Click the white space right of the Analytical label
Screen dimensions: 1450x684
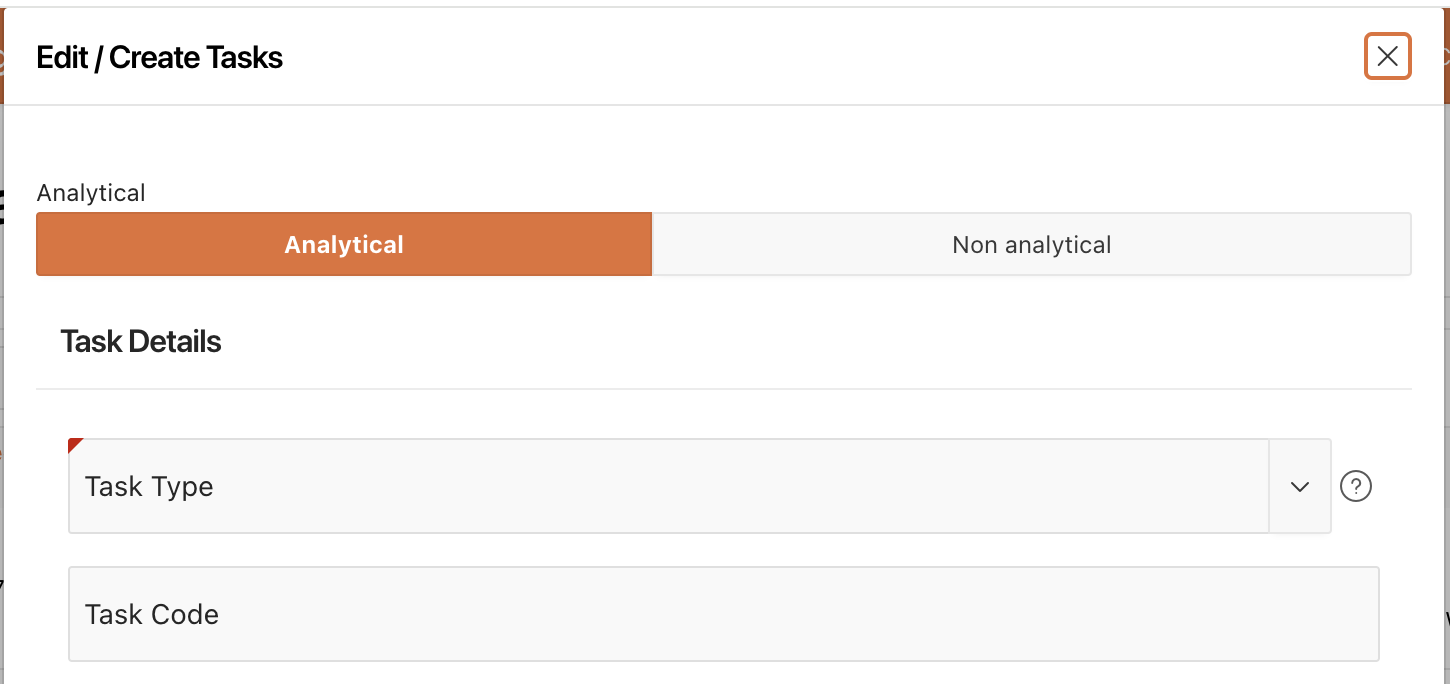coord(700,193)
